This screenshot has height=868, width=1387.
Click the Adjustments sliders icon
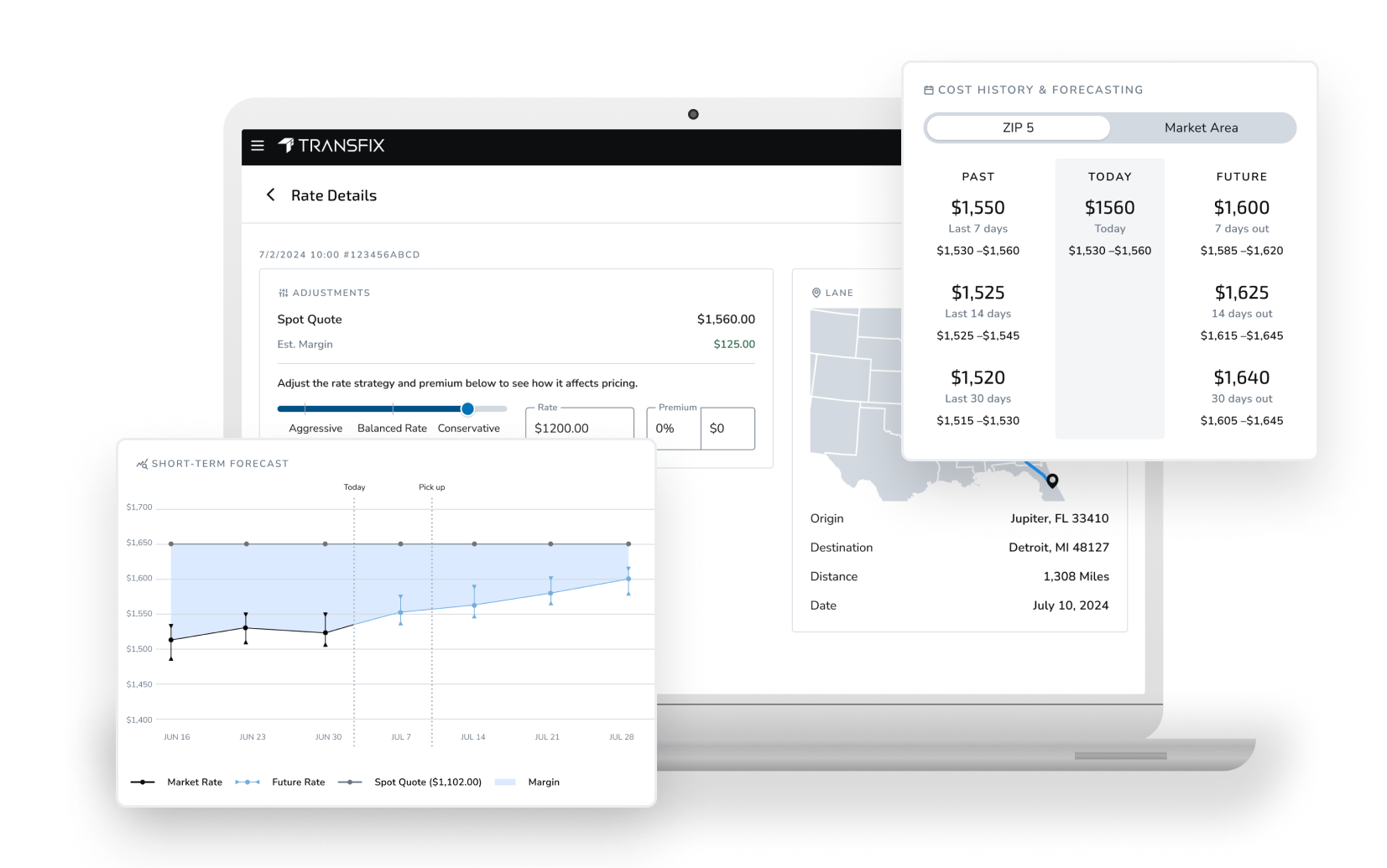[283, 293]
